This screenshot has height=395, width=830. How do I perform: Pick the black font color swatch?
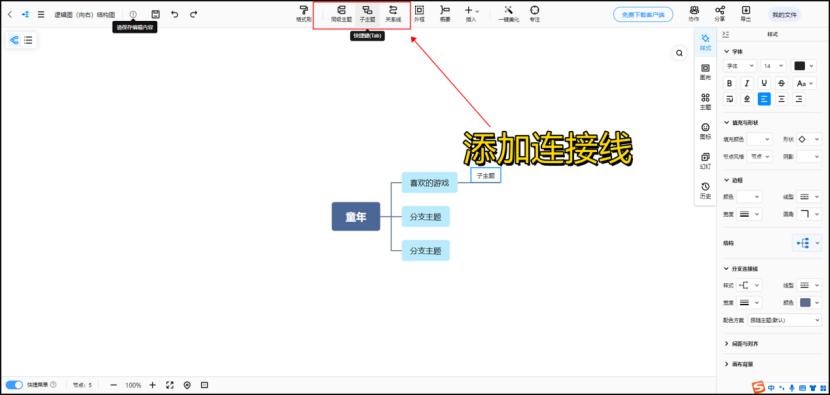799,66
